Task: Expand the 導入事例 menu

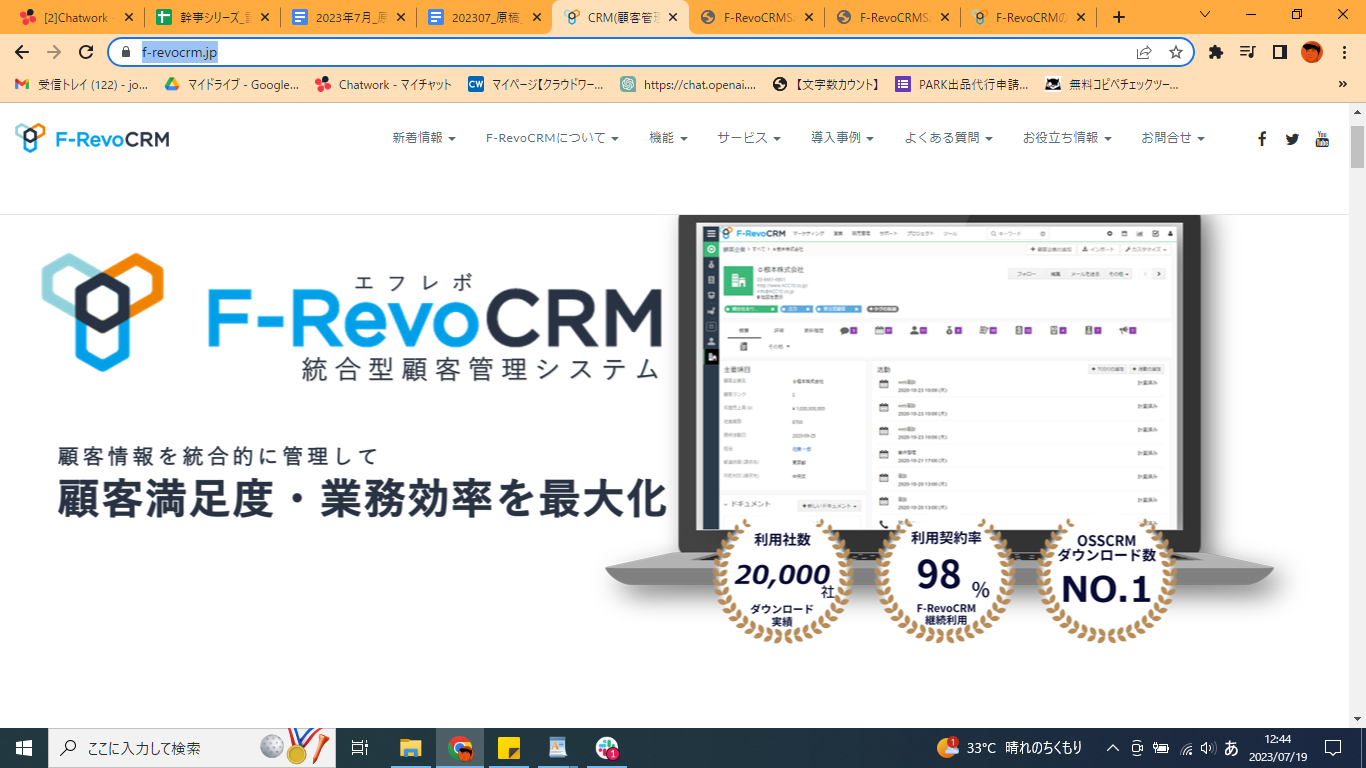Action: pos(843,138)
